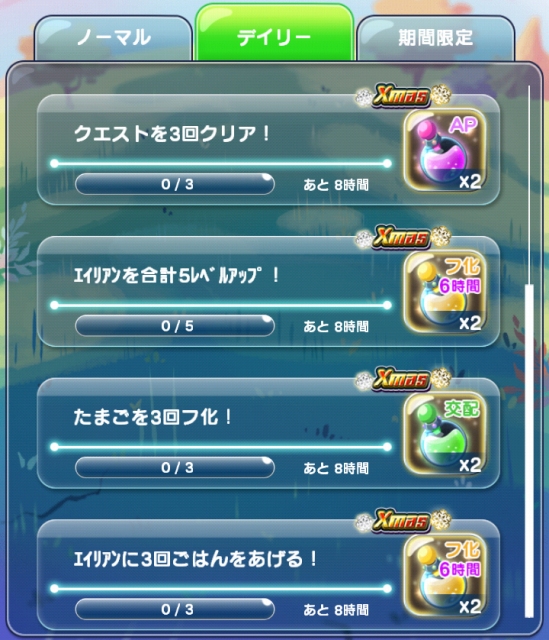The width and height of the screenshot is (549, 640).
Task: Click the 0 / 3 feeding progress bar
Action: point(175,609)
